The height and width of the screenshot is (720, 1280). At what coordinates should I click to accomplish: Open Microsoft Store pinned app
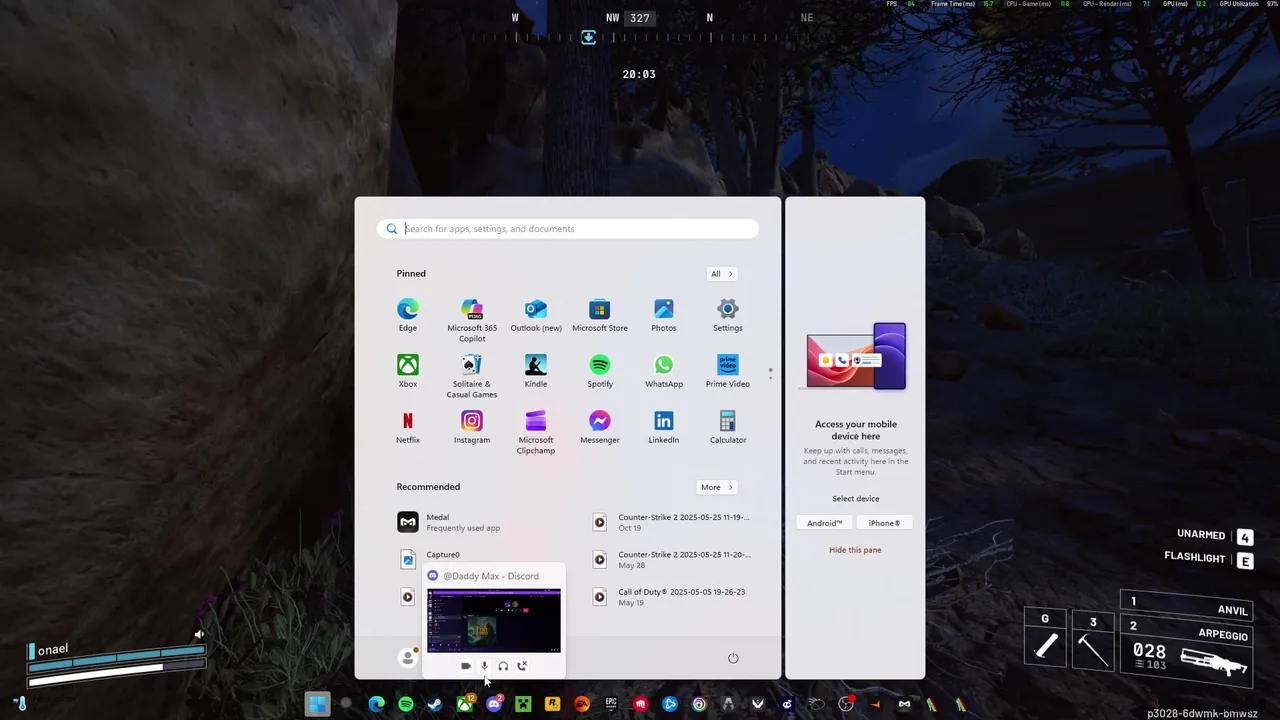[x=600, y=315]
